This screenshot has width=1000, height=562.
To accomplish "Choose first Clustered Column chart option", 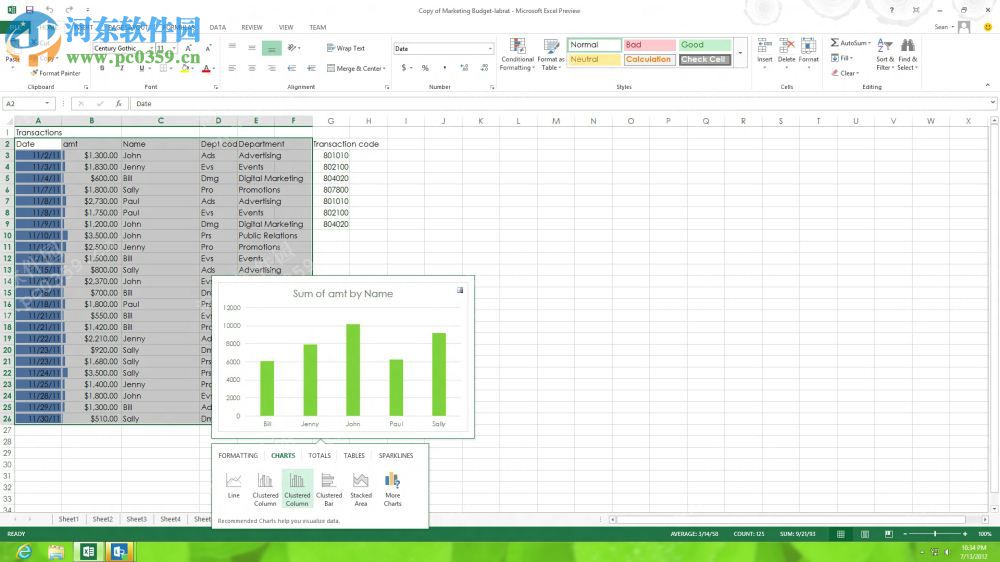I will click(x=265, y=489).
